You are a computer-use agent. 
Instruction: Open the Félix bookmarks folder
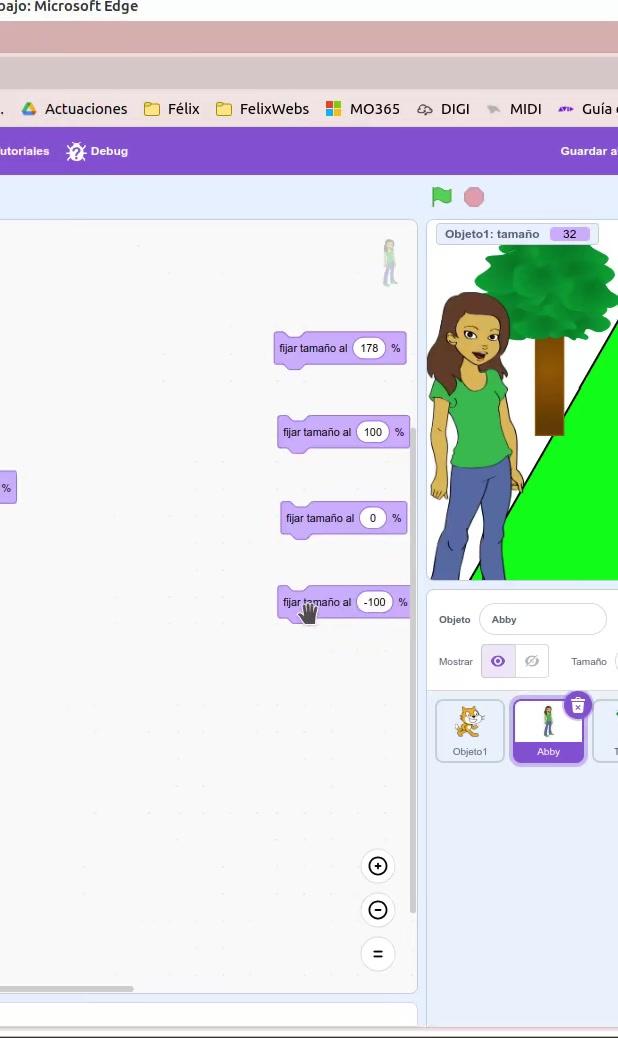click(x=172, y=109)
